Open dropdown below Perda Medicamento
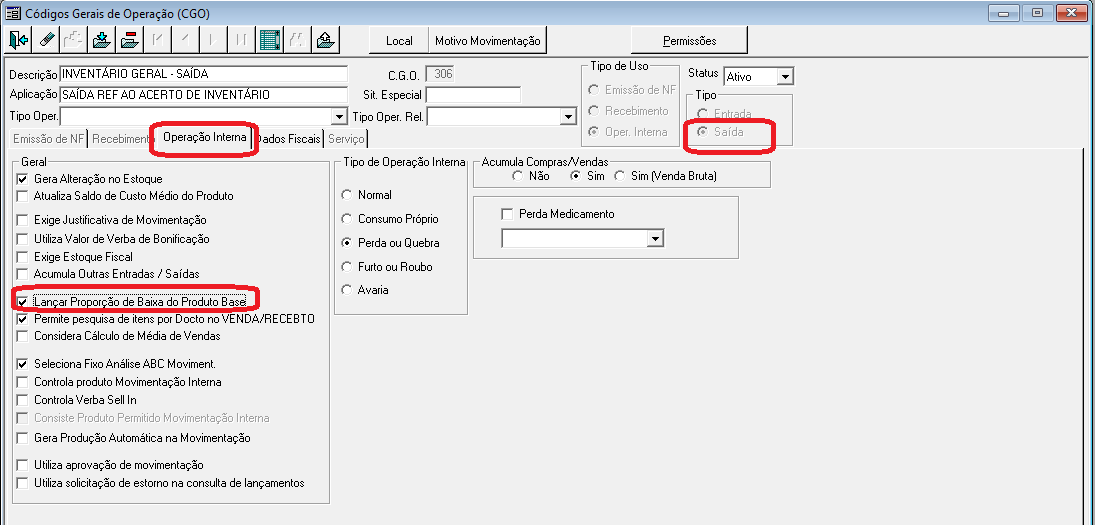This screenshot has width=1095, height=525. pyautogui.click(x=655, y=239)
